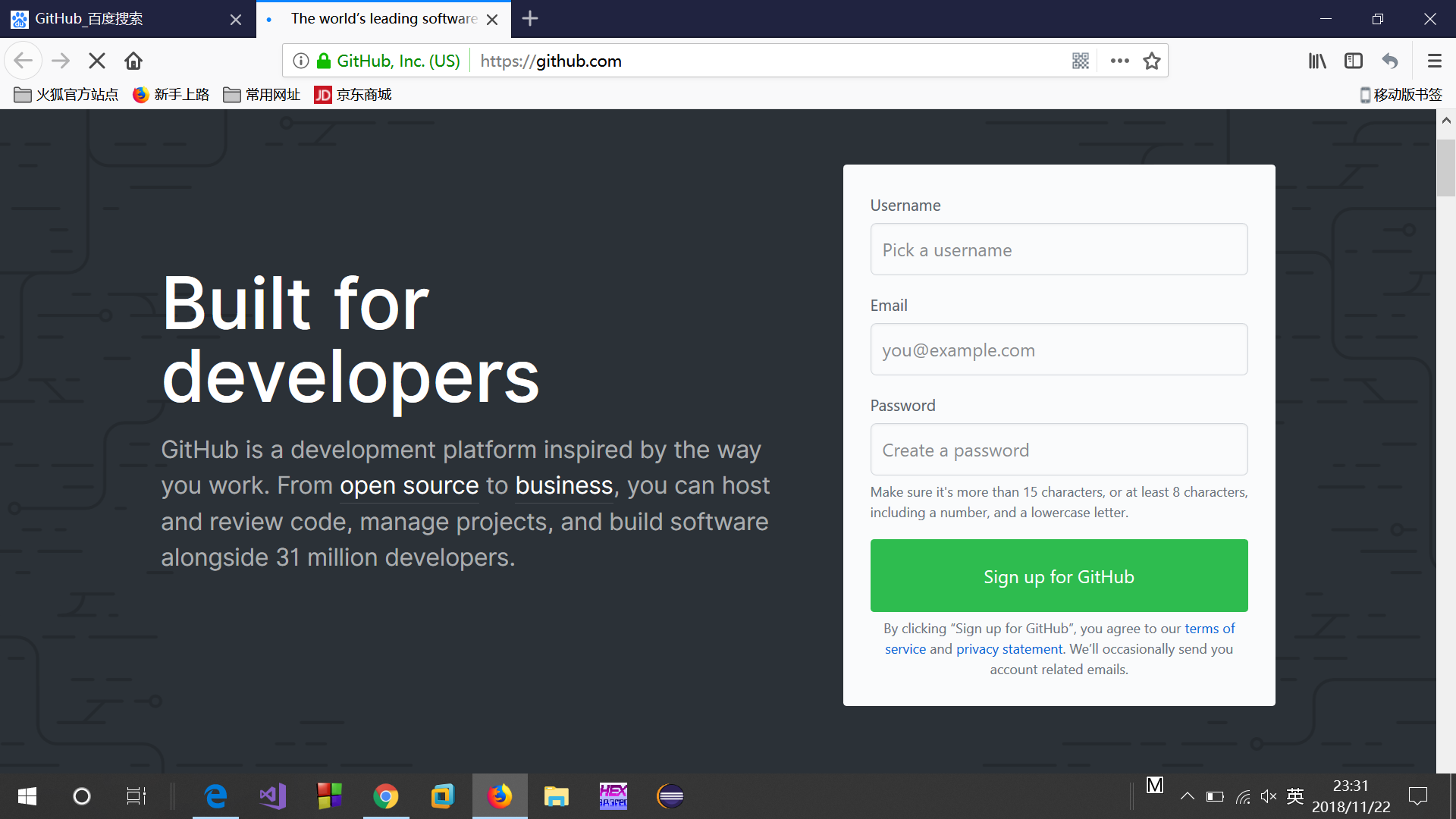
Task: Open a new tab with plus button
Action: point(530,19)
